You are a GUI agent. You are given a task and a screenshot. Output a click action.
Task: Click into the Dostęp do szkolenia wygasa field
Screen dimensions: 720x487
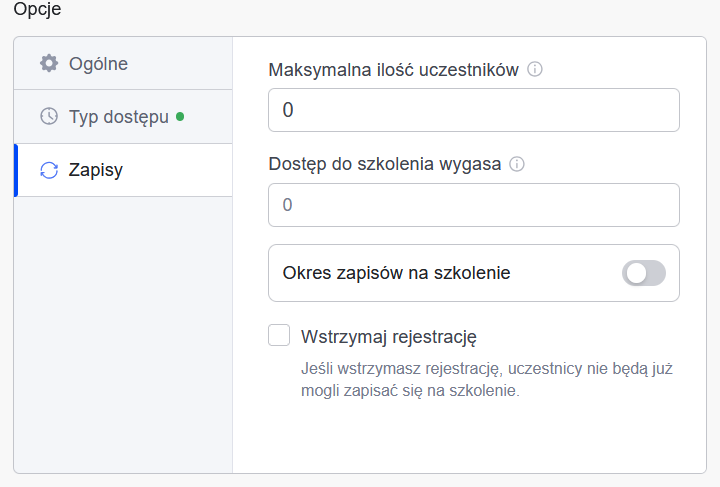(x=473, y=205)
